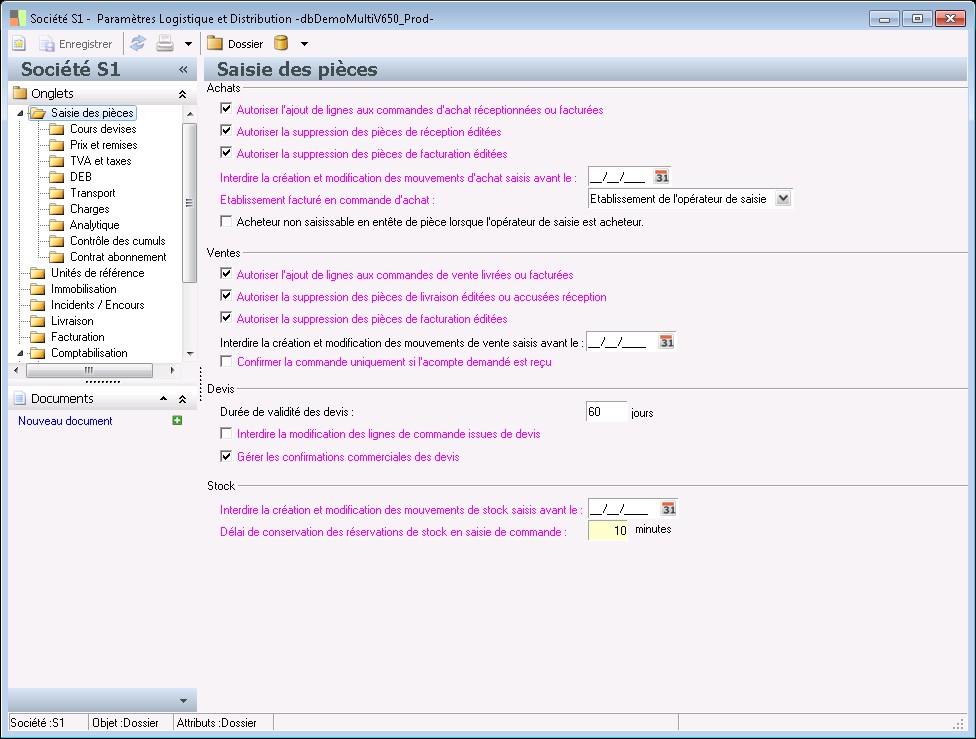Image resolution: width=976 pixels, height=739 pixels.
Task: Click the new document icon in toolbar
Action: 19,44
